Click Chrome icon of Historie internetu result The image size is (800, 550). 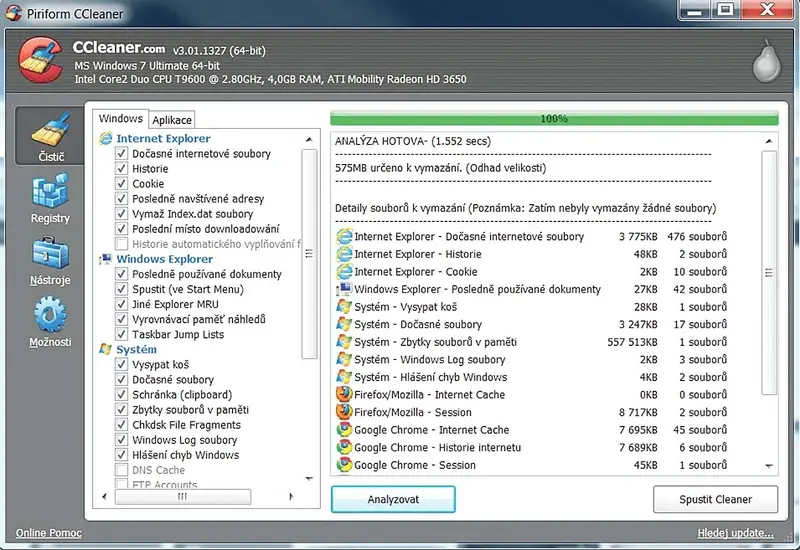(x=344, y=447)
